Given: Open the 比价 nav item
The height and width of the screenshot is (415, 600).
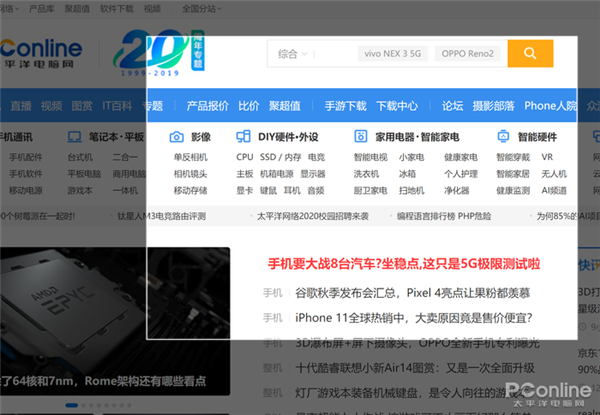Looking at the screenshot, I should click(249, 106).
